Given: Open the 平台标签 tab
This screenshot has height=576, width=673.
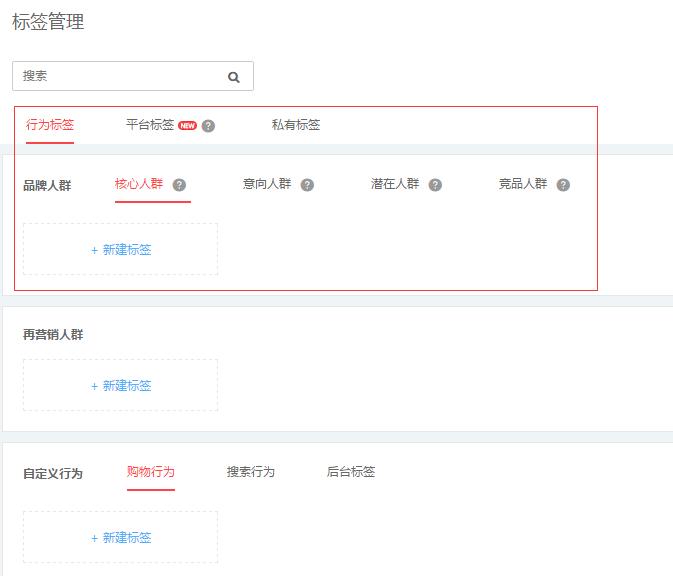Looking at the screenshot, I should [150, 125].
